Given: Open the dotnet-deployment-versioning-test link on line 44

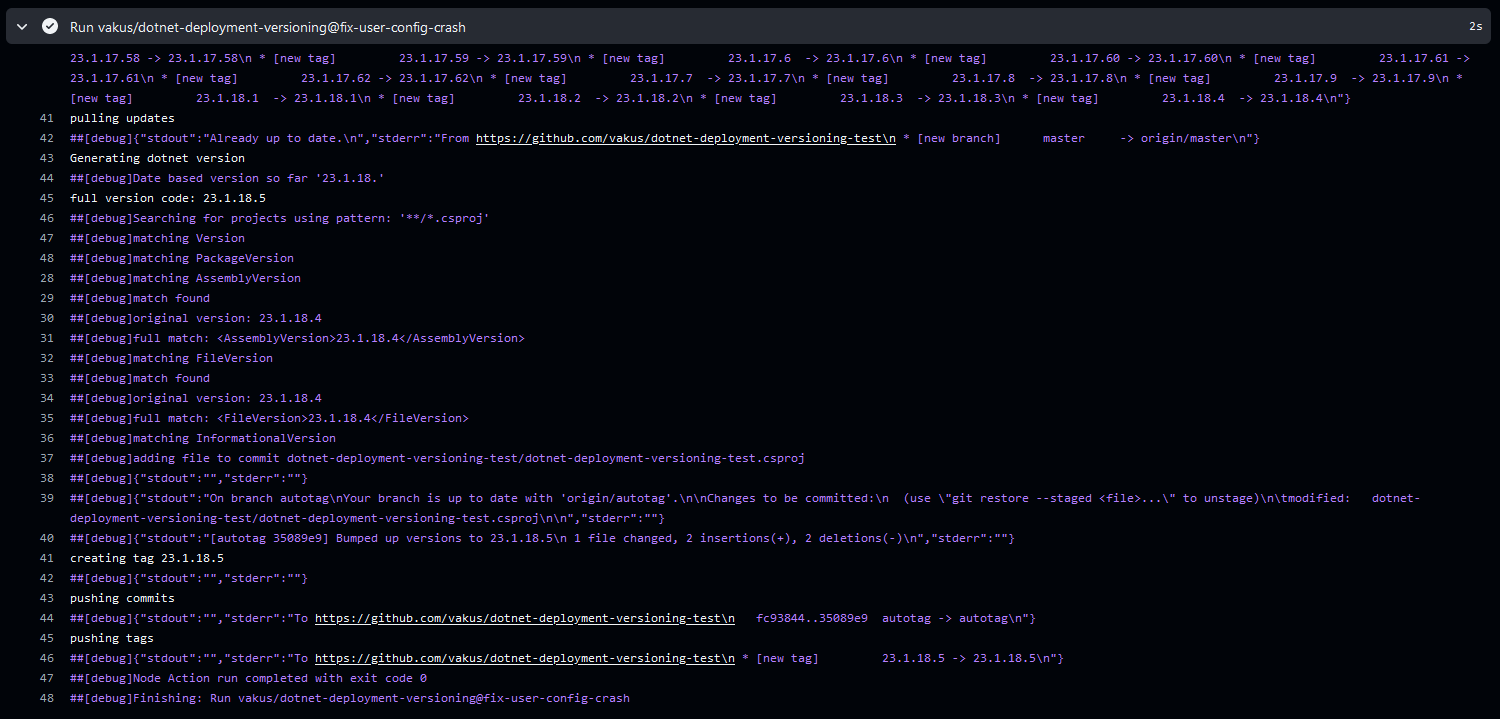Looking at the screenshot, I should coord(524,617).
